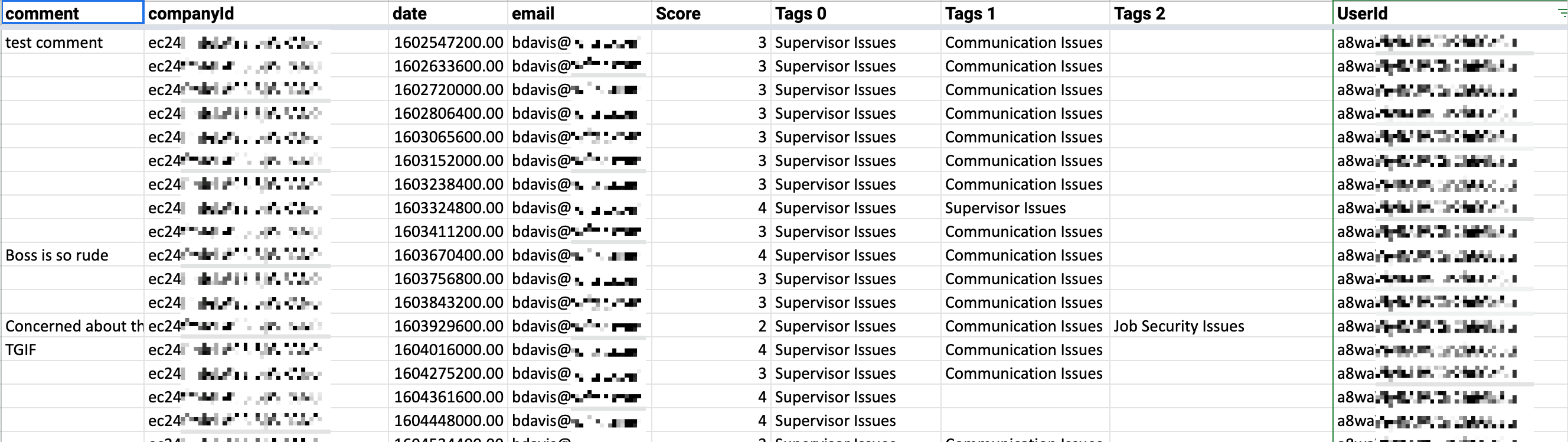Image resolution: width=1568 pixels, height=442 pixels.
Task: Click the Score cell showing 2
Action: pyautogui.click(x=711, y=326)
